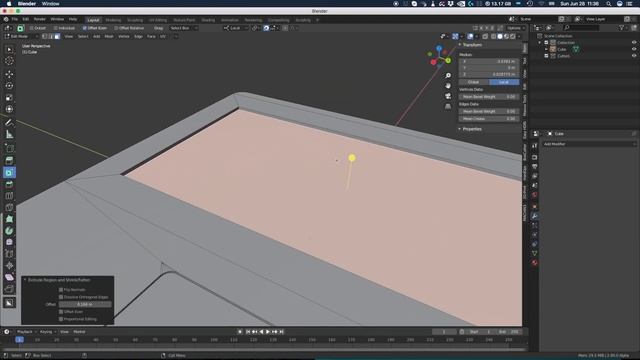Select the Annotate tool

pyautogui.click(x=9, y=122)
